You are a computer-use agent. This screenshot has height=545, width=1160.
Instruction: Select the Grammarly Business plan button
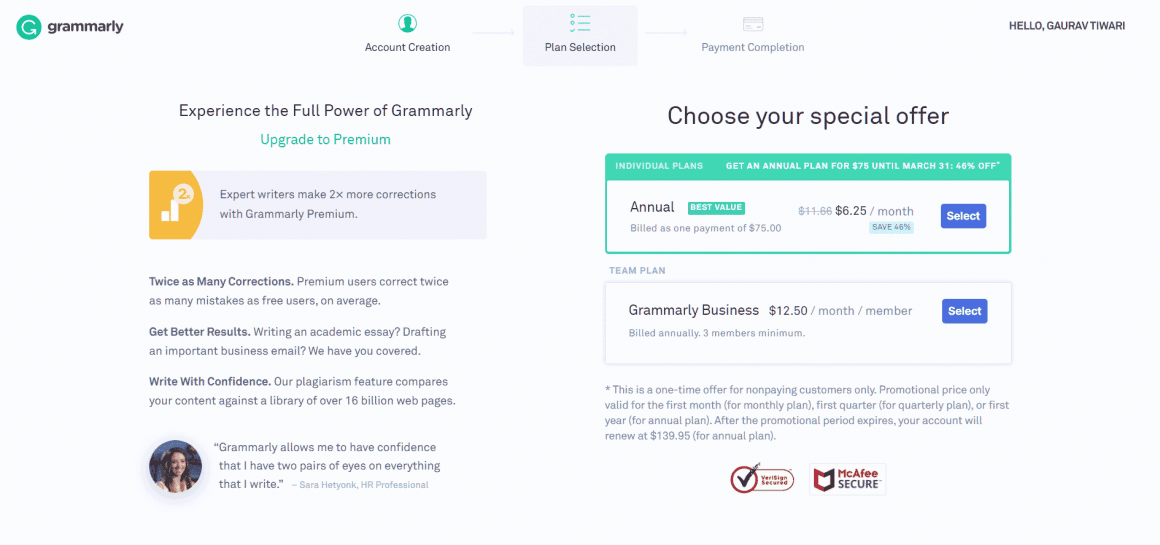click(965, 311)
